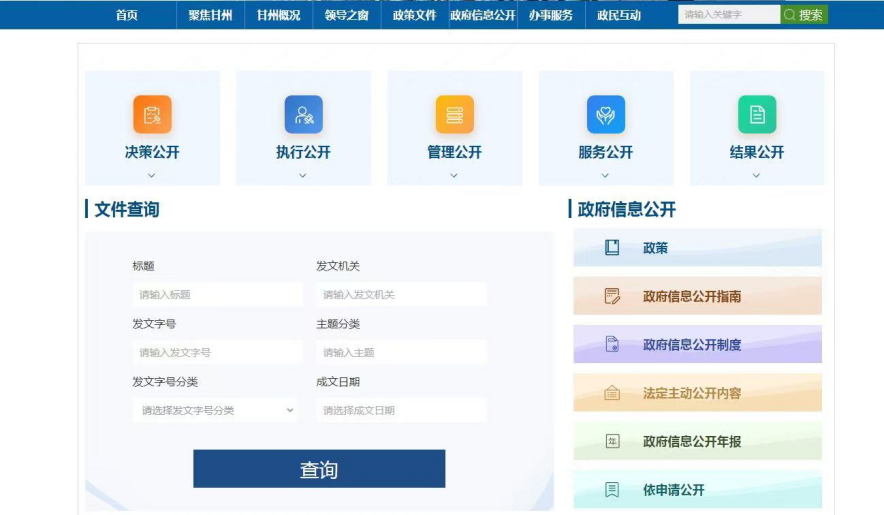Click the book icon beside 政策
884x515 pixels.
pos(612,247)
